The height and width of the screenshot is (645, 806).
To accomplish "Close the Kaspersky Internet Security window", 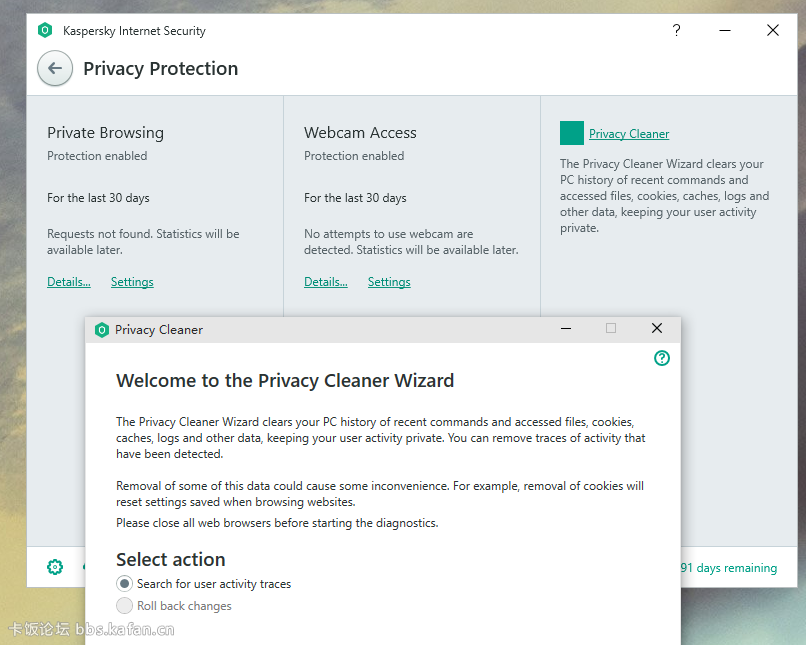I will tap(773, 30).
